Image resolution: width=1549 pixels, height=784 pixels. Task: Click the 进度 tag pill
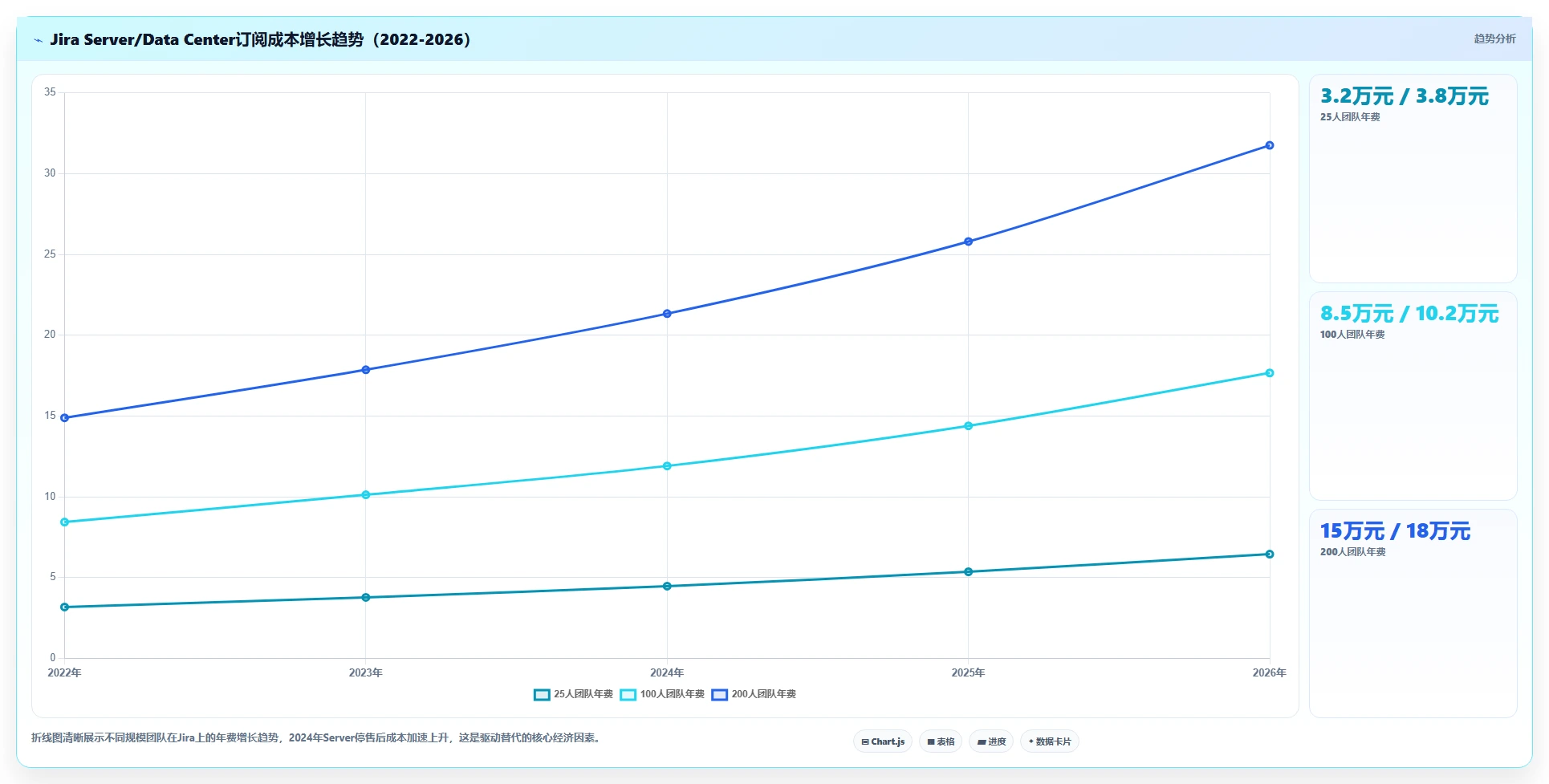(991, 741)
